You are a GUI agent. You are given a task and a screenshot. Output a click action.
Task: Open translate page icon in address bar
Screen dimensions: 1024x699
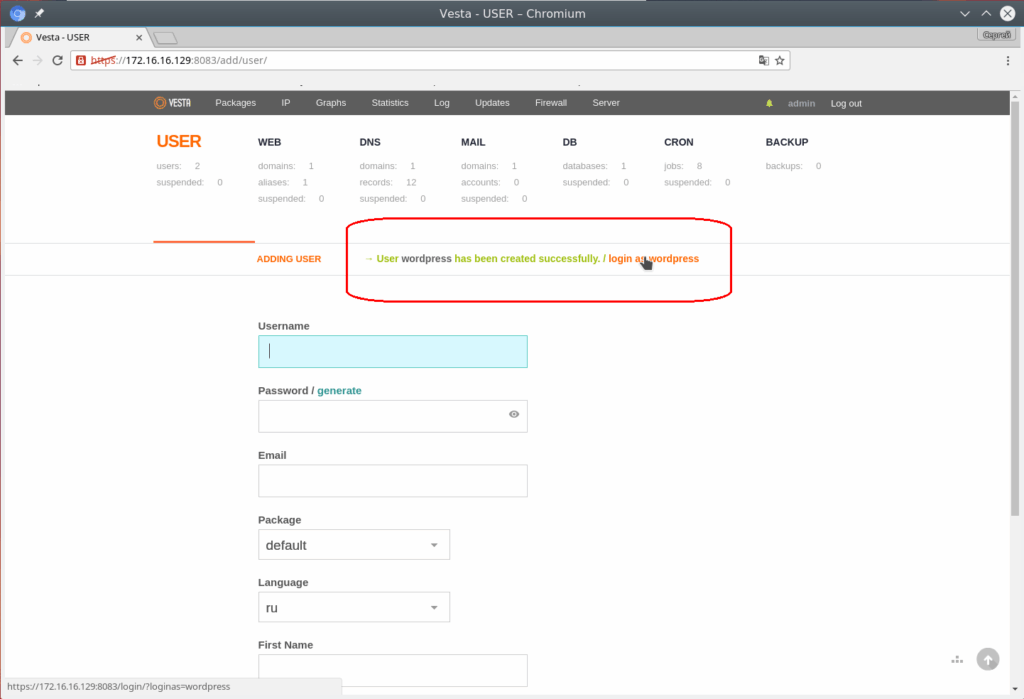[763, 60]
